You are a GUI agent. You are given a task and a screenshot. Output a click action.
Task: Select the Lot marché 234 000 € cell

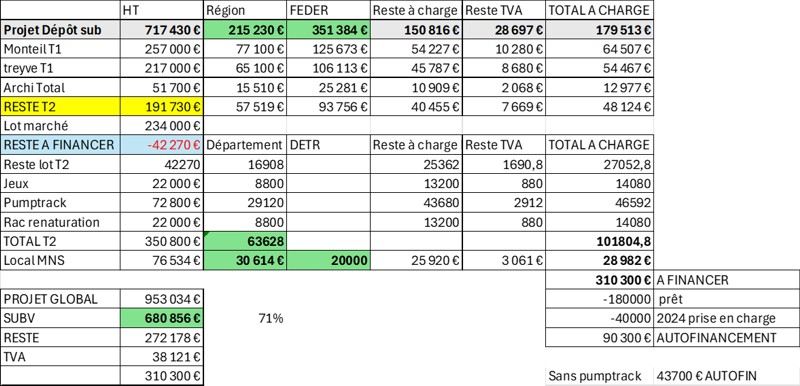[162, 125]
